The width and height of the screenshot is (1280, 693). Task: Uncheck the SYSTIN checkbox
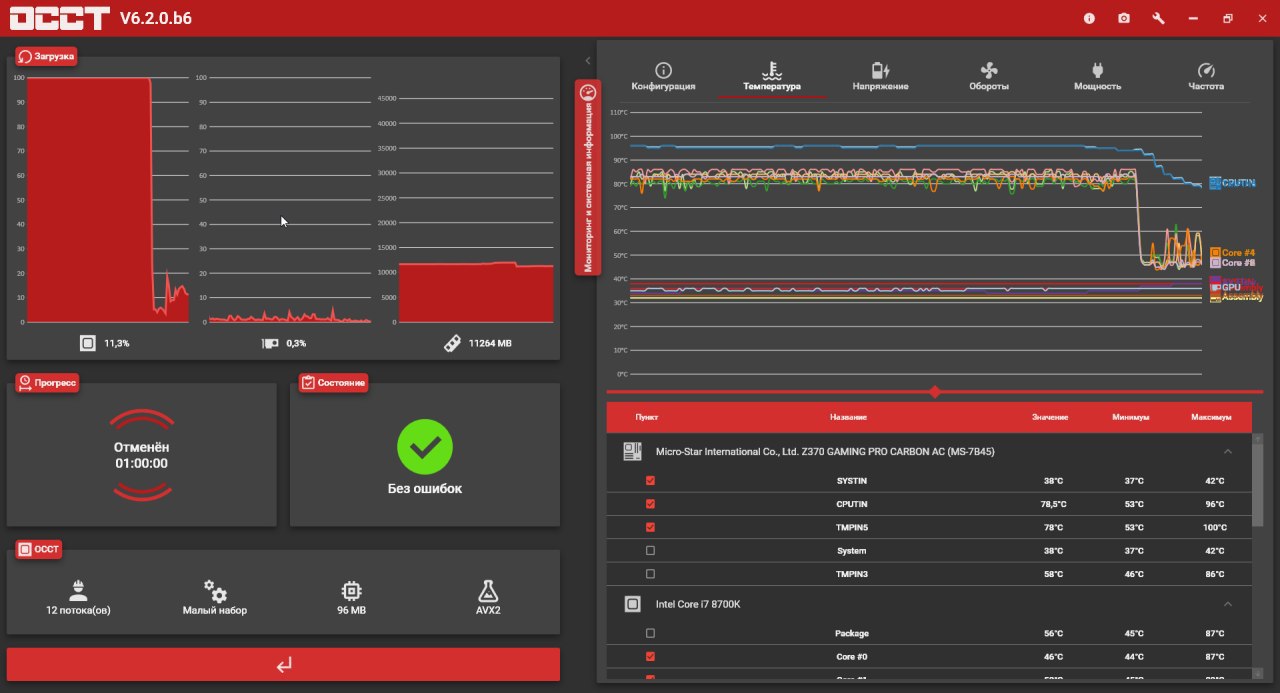click(651, 481)
